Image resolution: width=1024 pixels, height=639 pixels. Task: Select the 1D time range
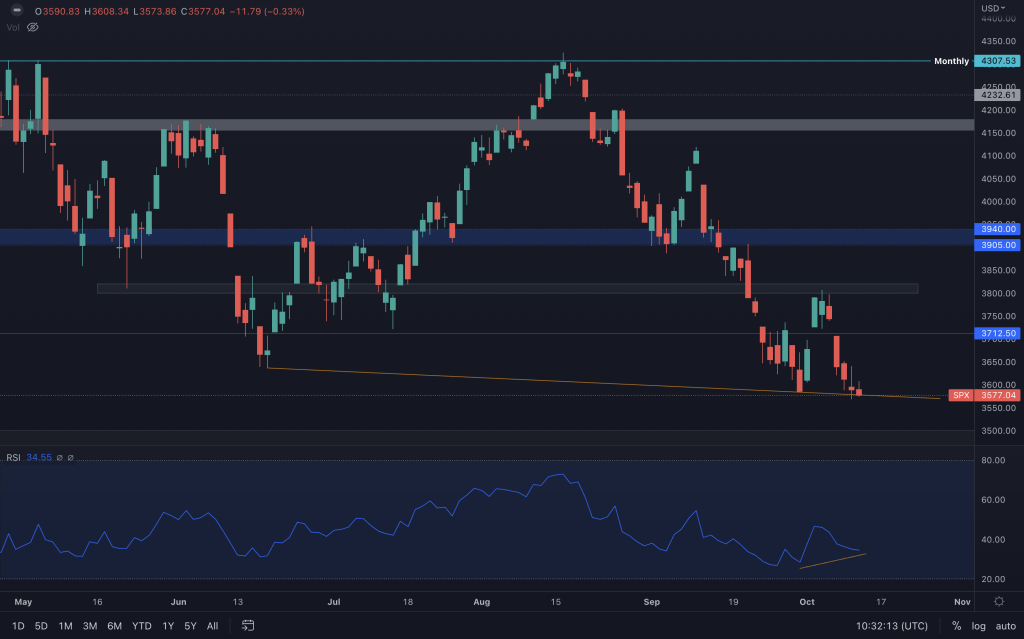click(x=17, y=626)
